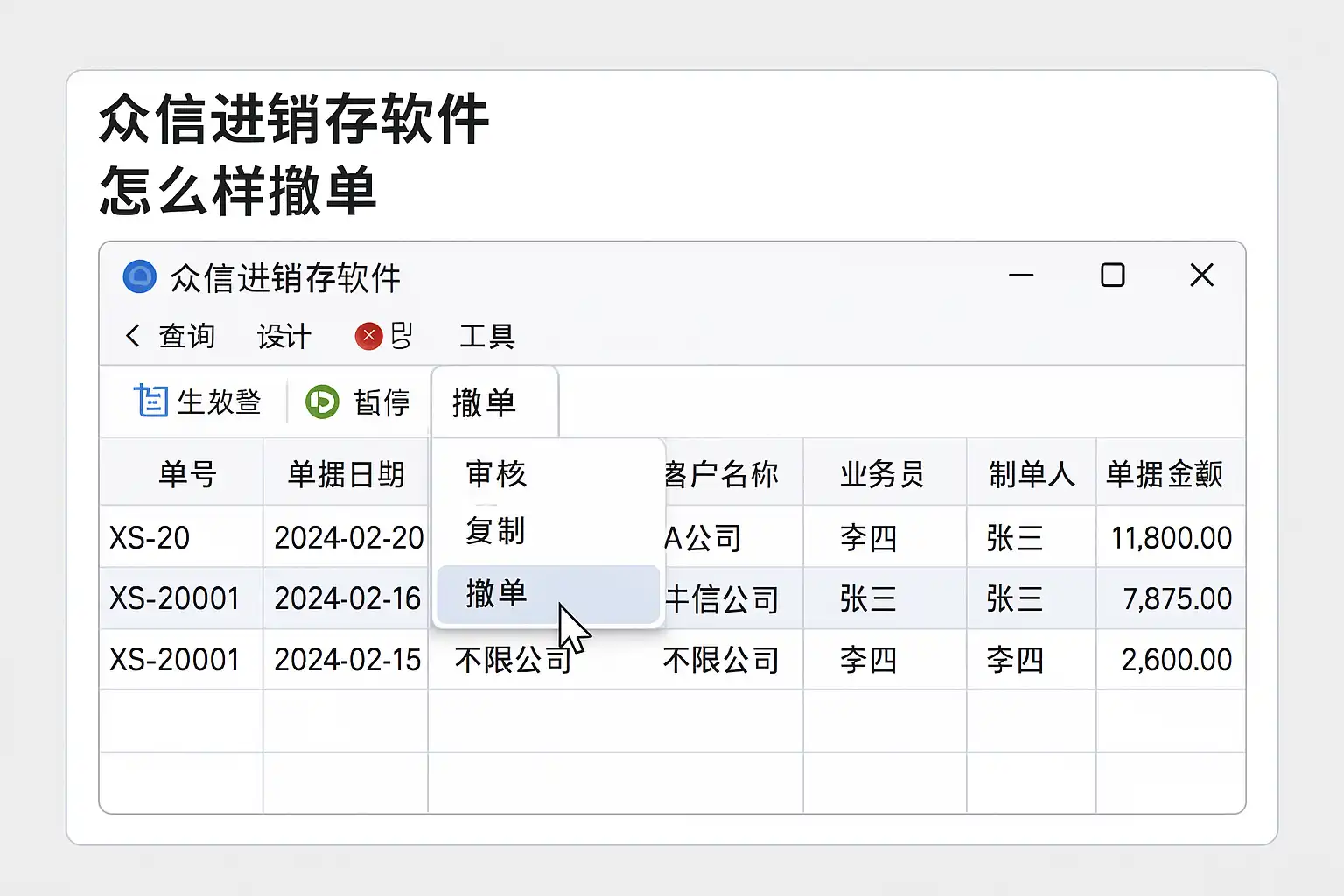
Task: Click the red circle X icon
Action: click(368, 336)
